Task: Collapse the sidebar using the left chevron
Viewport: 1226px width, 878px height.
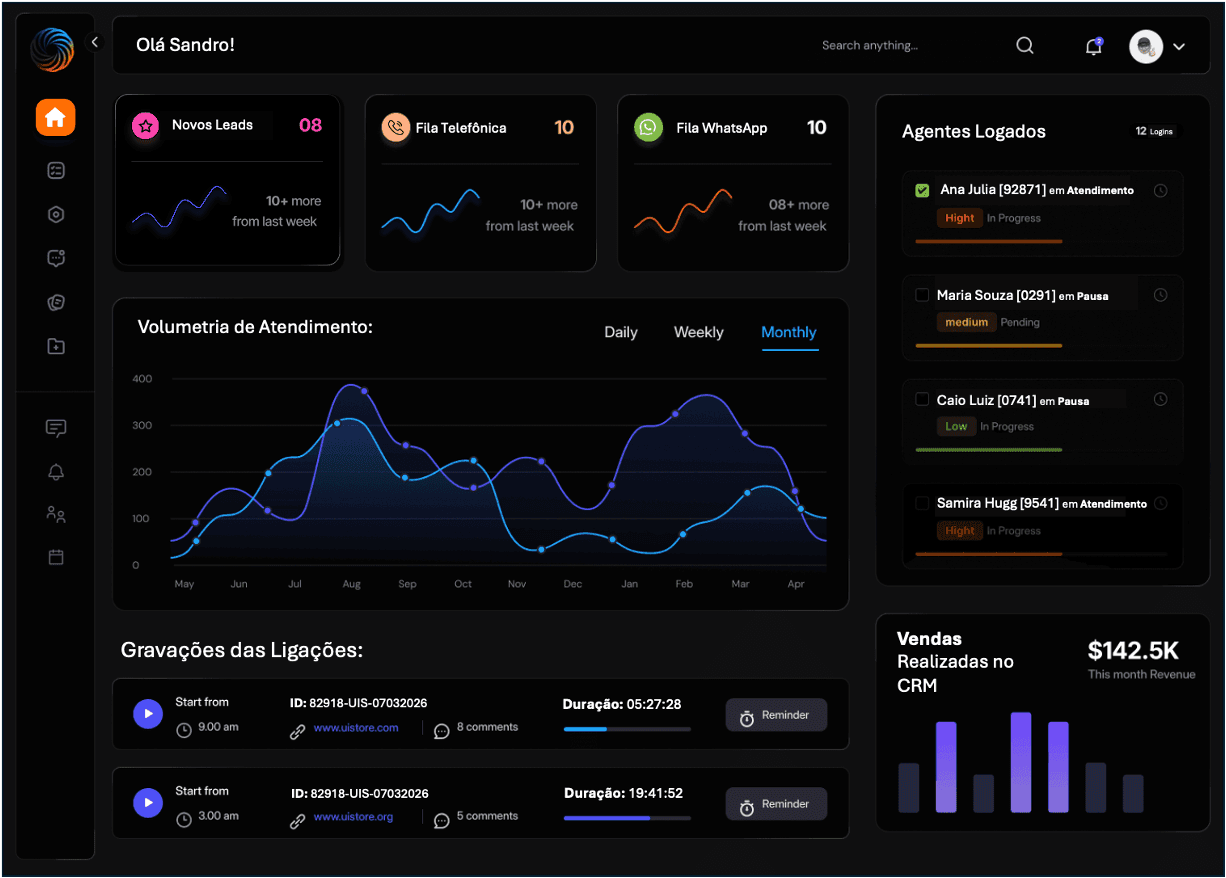Action: [x=95, y=41]
